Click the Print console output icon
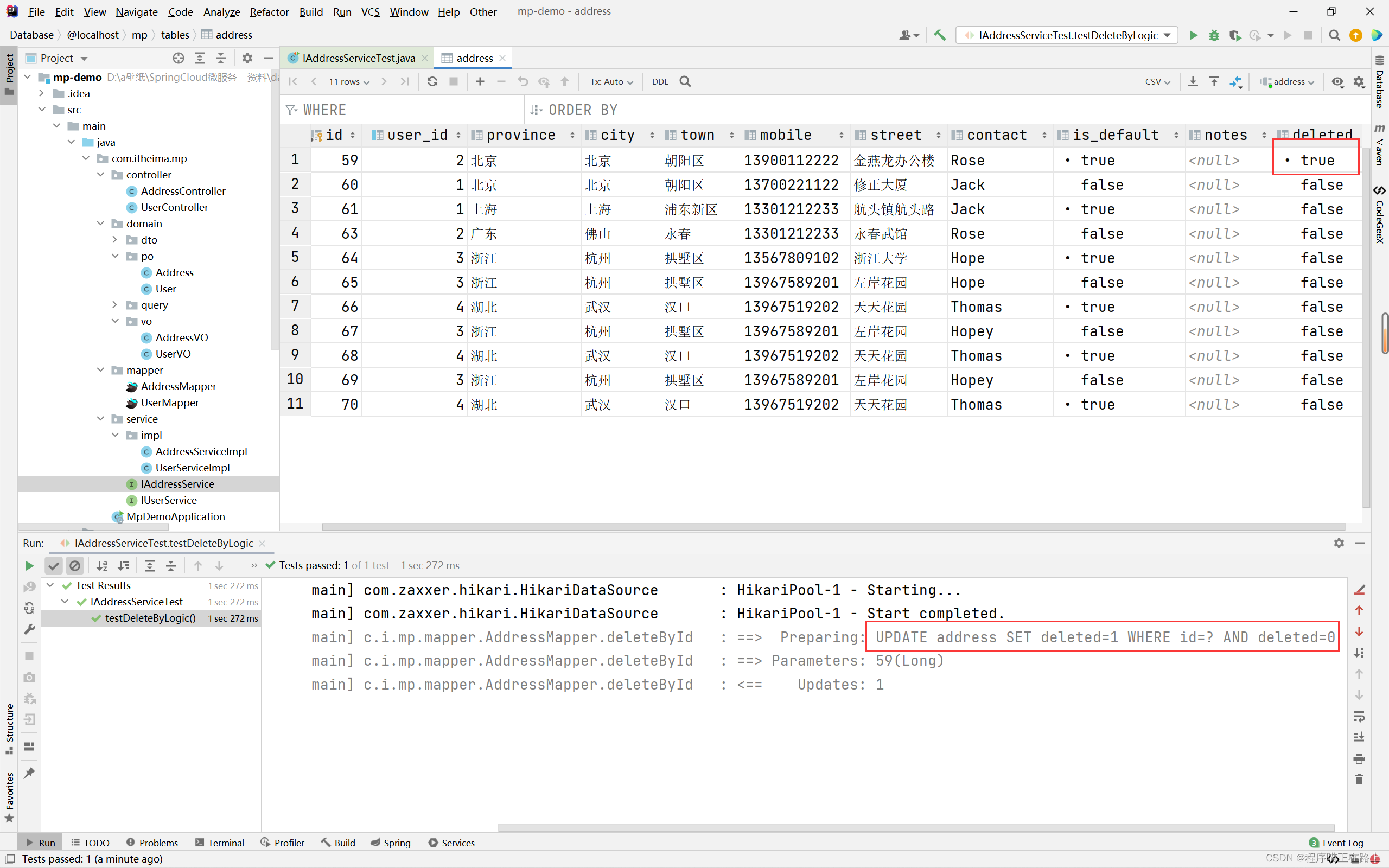The width and height of the screenshot is (1389, 868). (1359, 758)
